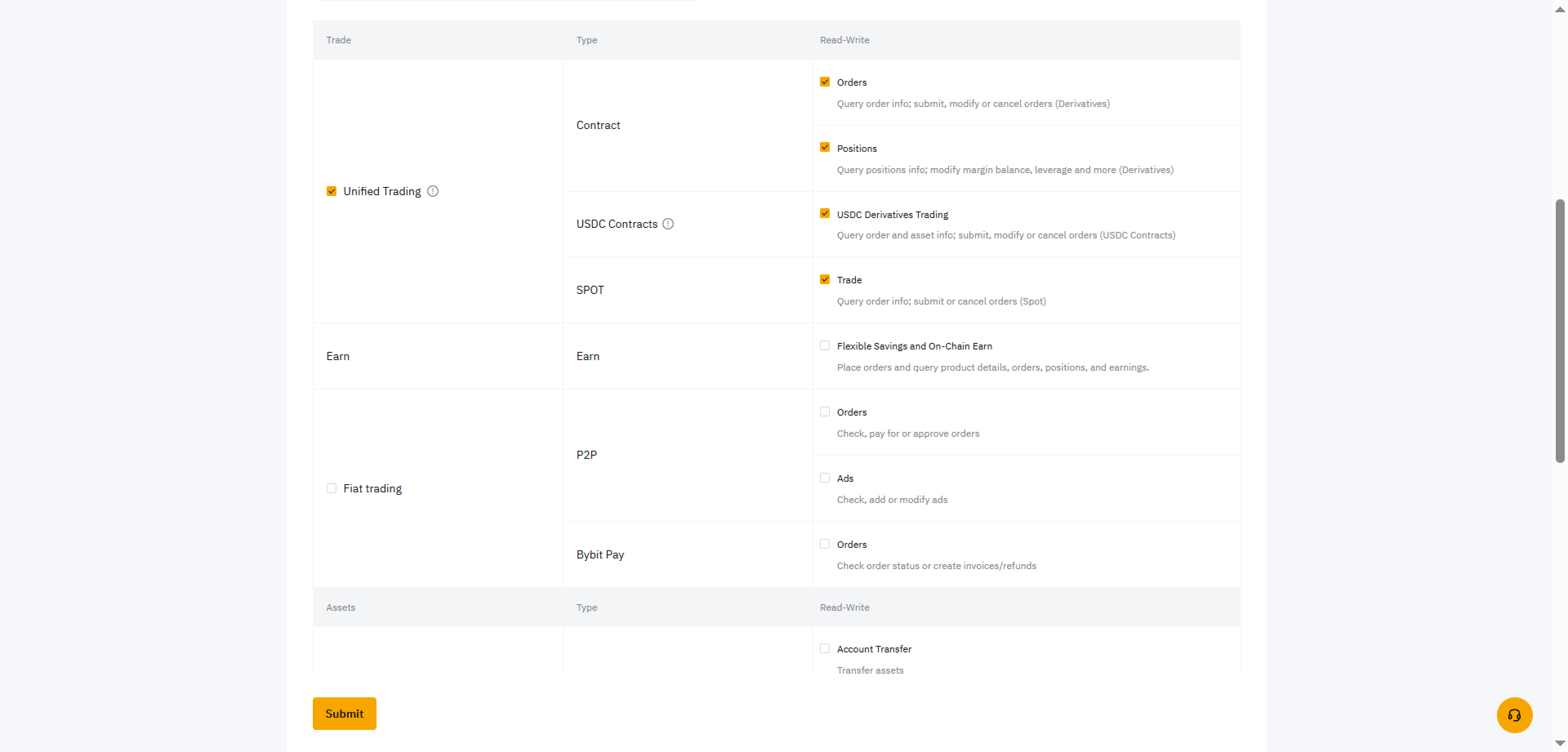
Task: Tick the Fiat trading checkbox
Action: (331, 489)
